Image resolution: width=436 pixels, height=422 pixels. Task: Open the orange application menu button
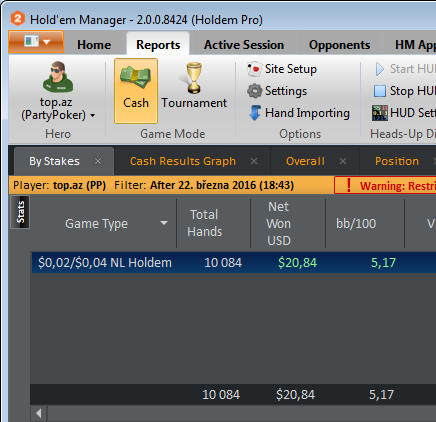tap(36, 42)
